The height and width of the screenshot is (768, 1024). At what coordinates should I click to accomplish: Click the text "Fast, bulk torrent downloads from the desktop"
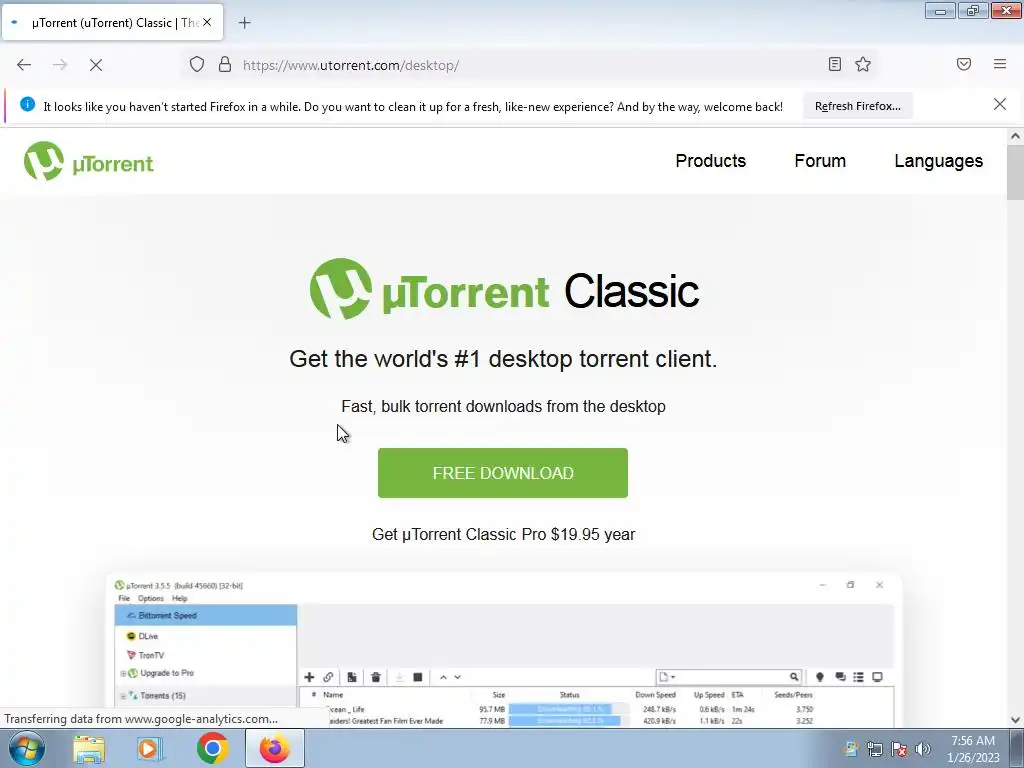(504, 406)
